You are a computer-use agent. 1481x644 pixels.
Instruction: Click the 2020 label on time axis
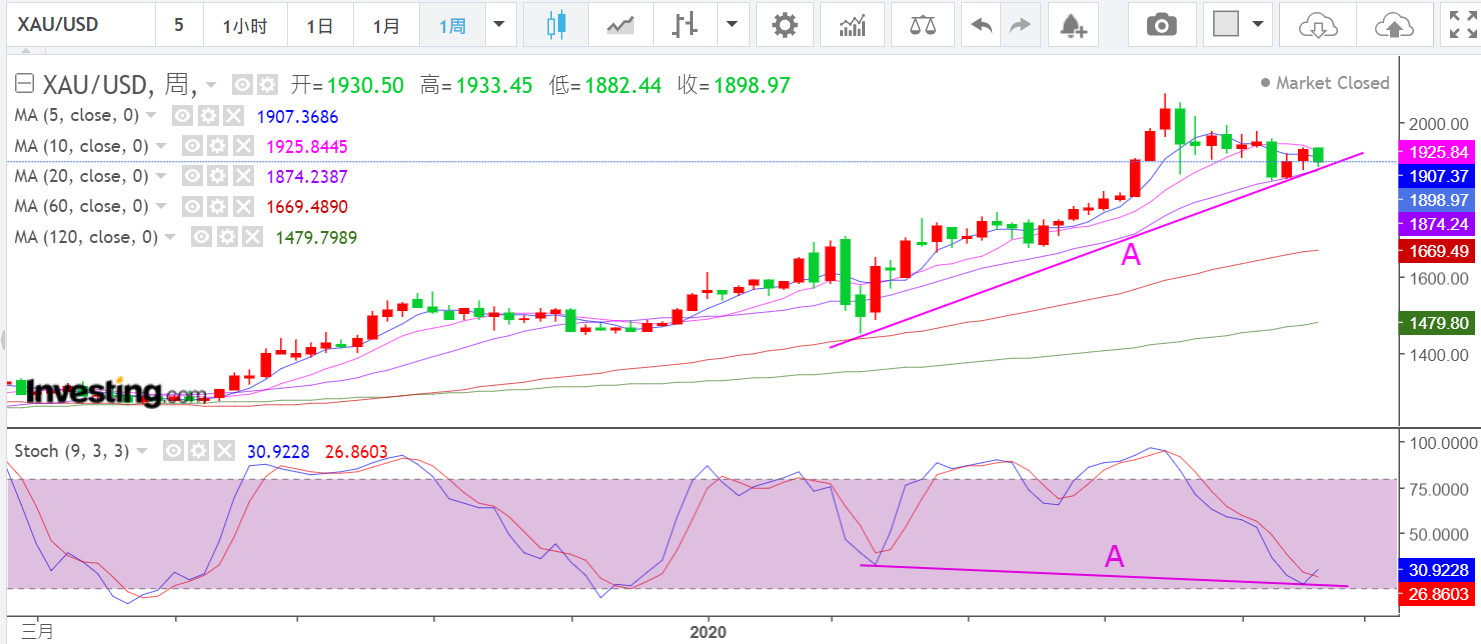708,632
